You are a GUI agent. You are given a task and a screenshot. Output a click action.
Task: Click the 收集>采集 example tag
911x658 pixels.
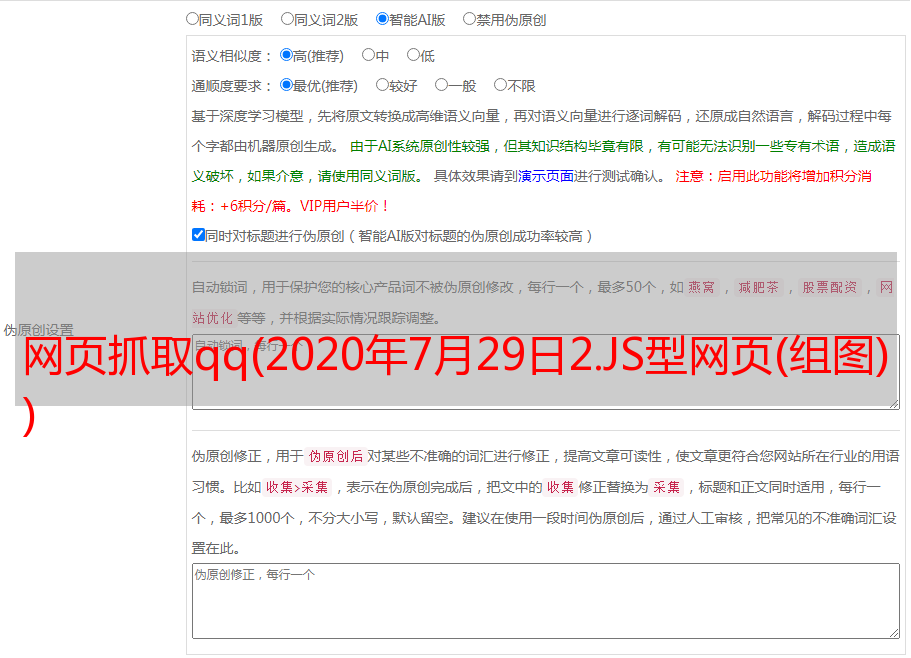tap(297, 487)
